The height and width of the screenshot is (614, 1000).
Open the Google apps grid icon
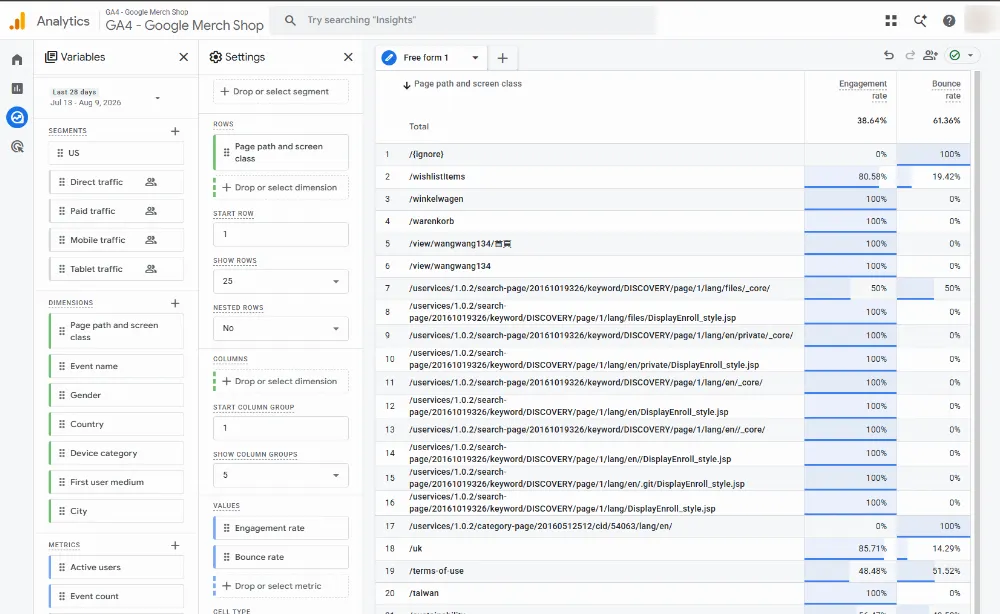(891, 20)
